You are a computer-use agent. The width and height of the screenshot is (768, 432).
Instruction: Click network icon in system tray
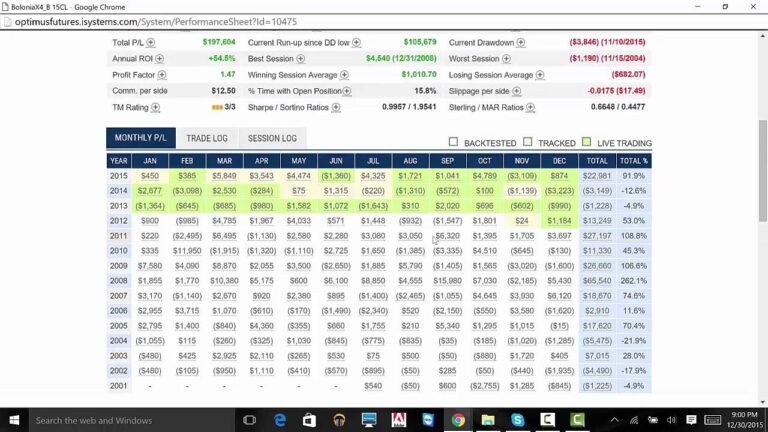[634, 420]
